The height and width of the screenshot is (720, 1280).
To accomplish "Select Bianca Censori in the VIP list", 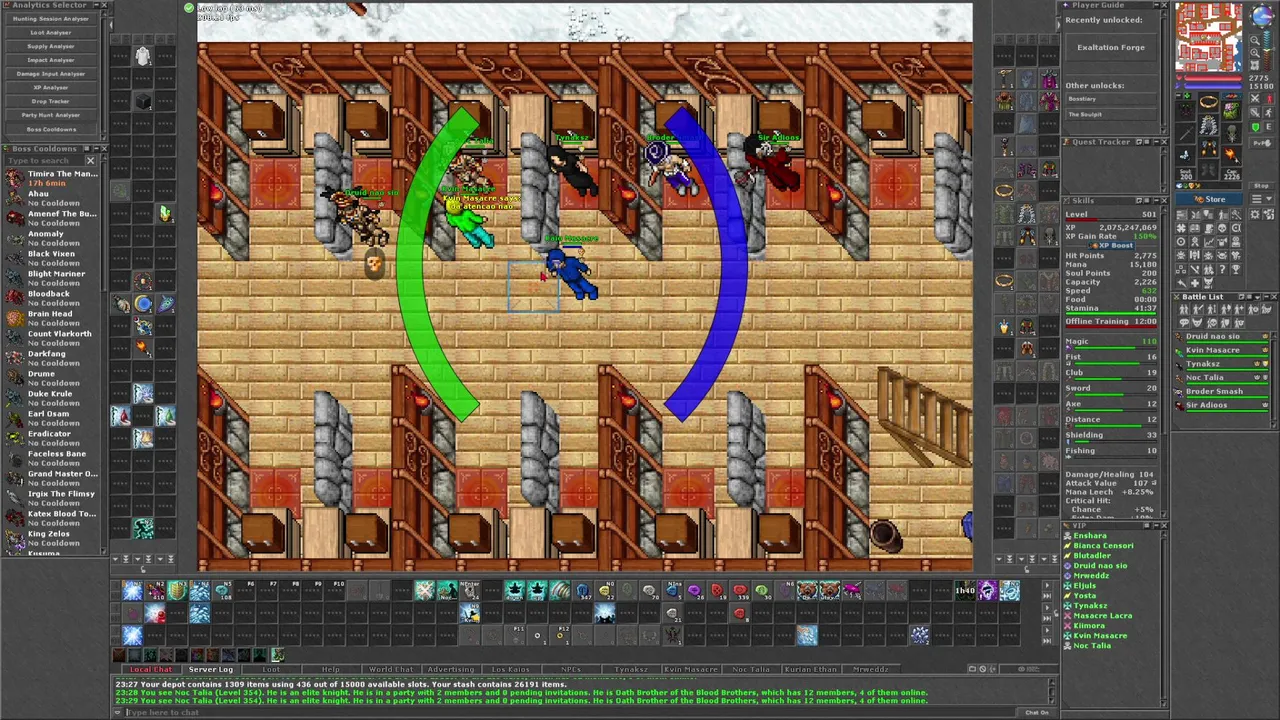I will [x=1103, y=546].
